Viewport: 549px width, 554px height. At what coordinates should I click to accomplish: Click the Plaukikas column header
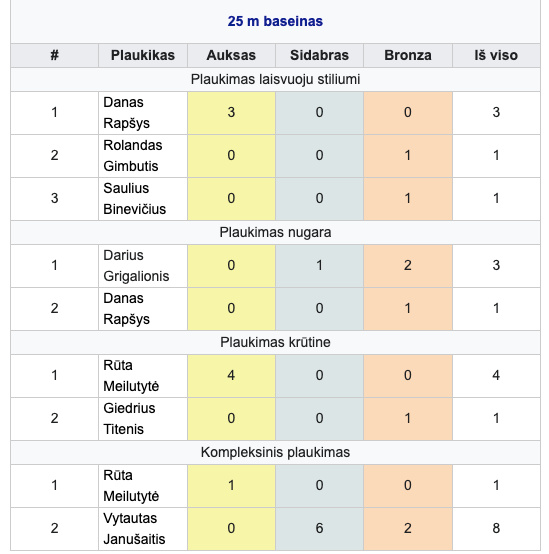point(143,55)
